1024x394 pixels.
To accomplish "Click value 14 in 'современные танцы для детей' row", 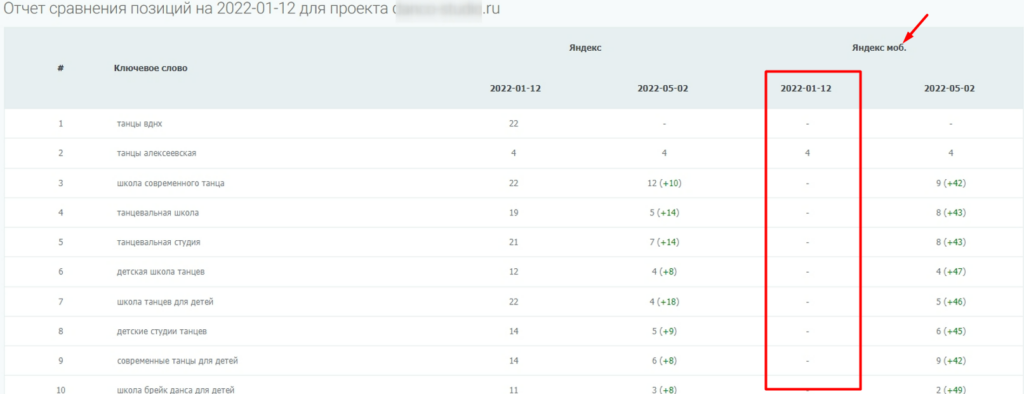I will tap(514, 361).
